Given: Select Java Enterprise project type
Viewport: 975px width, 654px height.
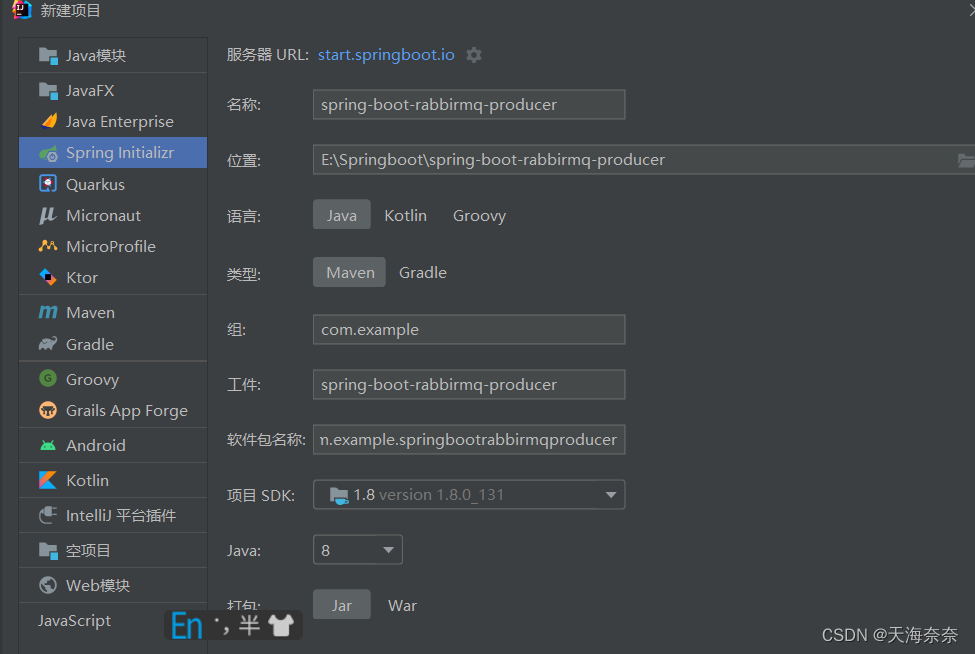Looking at the screenshot, I should pyautogui.click(x=113, y=121).
